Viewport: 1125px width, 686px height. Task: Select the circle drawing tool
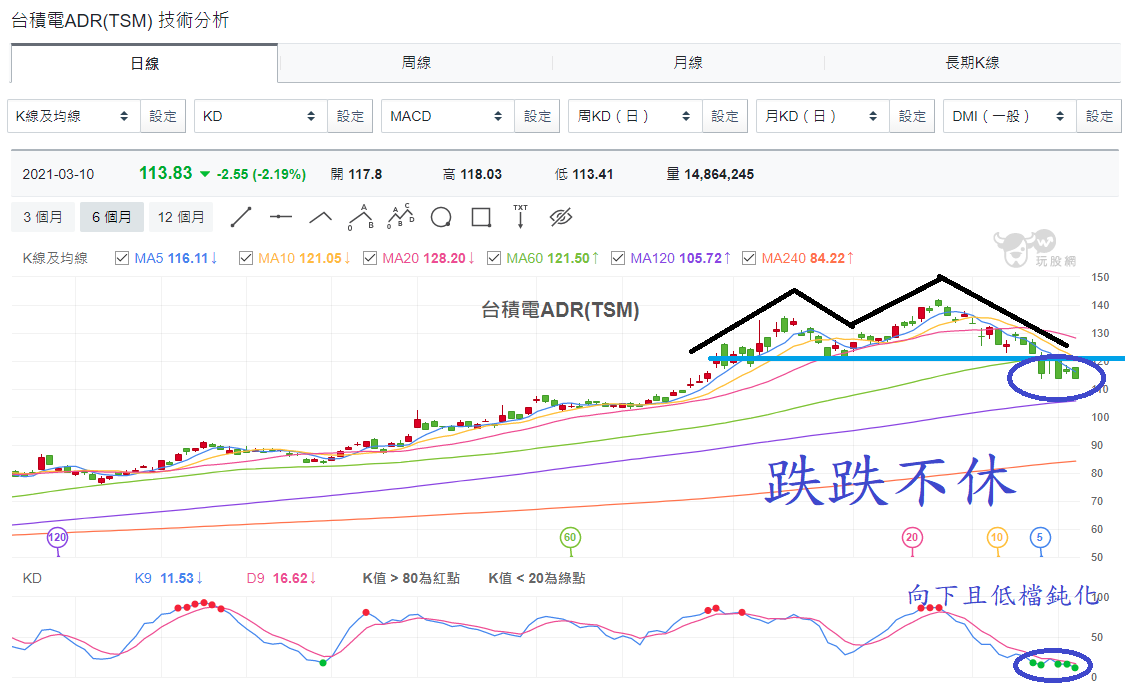pyautogui.click(x=441, y=217)
